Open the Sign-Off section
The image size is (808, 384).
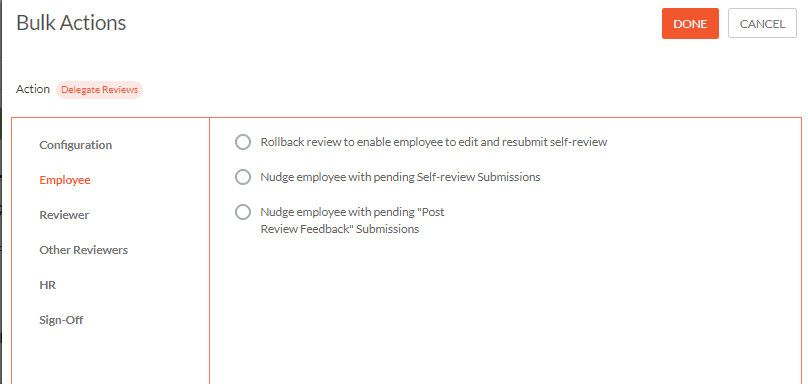(61, 320)
